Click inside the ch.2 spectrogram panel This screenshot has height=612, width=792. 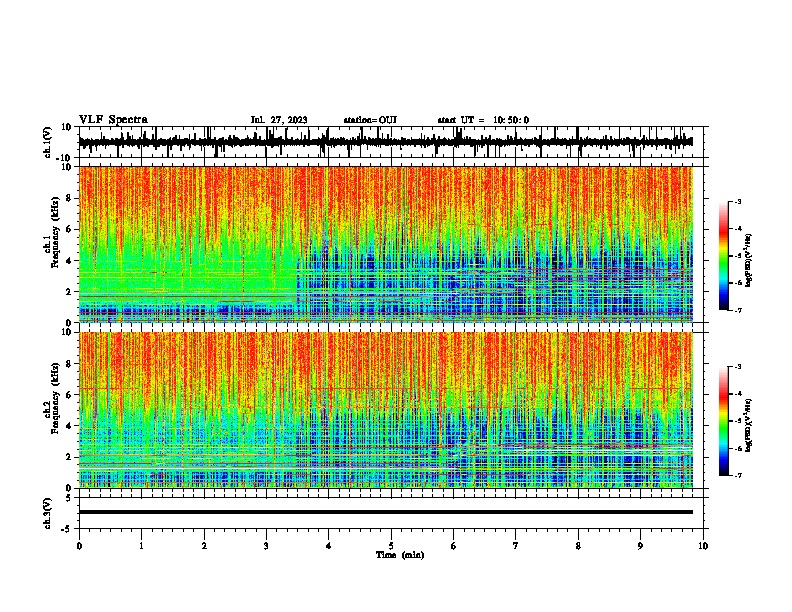click(386, 410)
